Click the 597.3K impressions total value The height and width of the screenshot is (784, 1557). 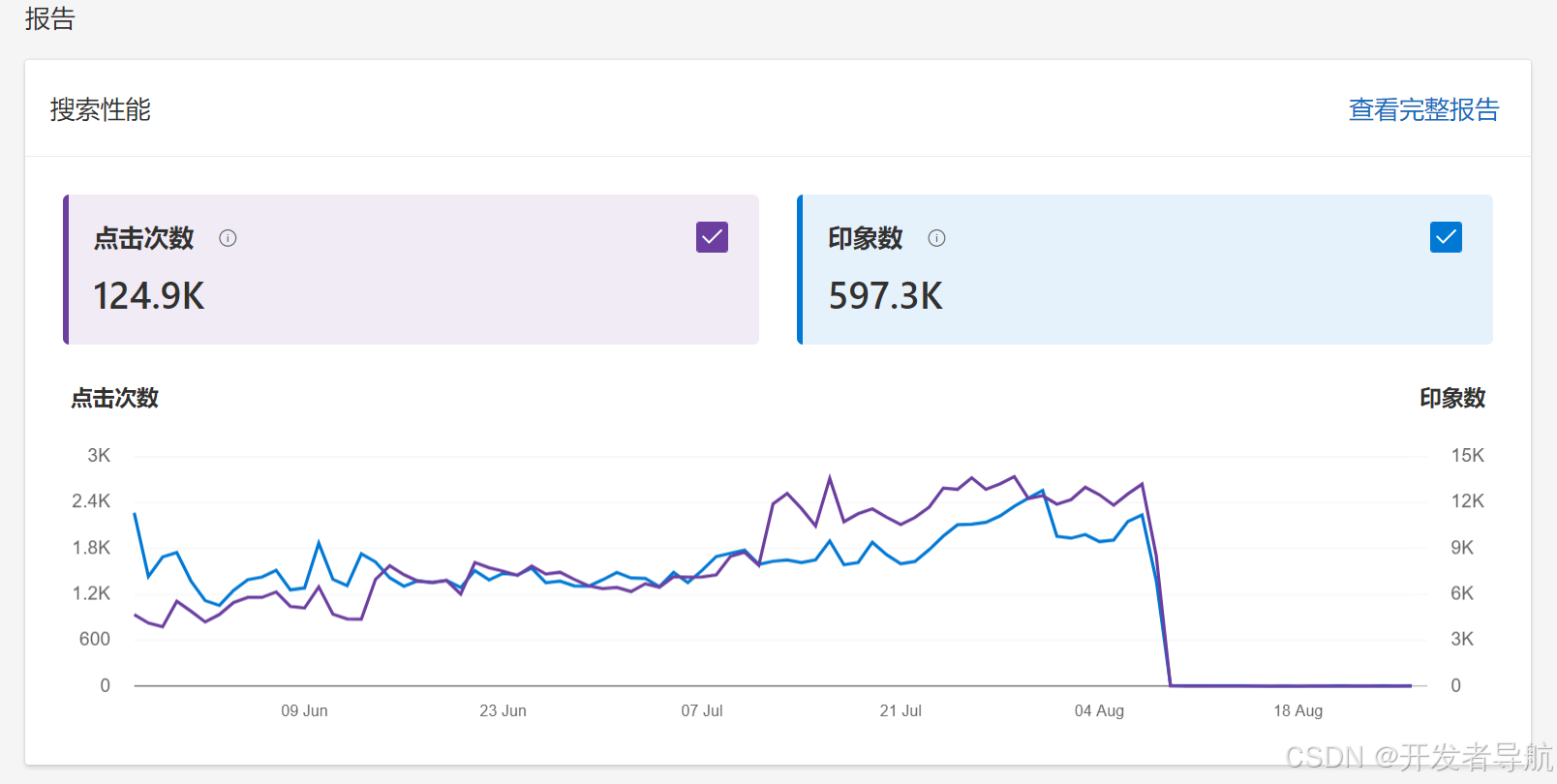(885, 296)
